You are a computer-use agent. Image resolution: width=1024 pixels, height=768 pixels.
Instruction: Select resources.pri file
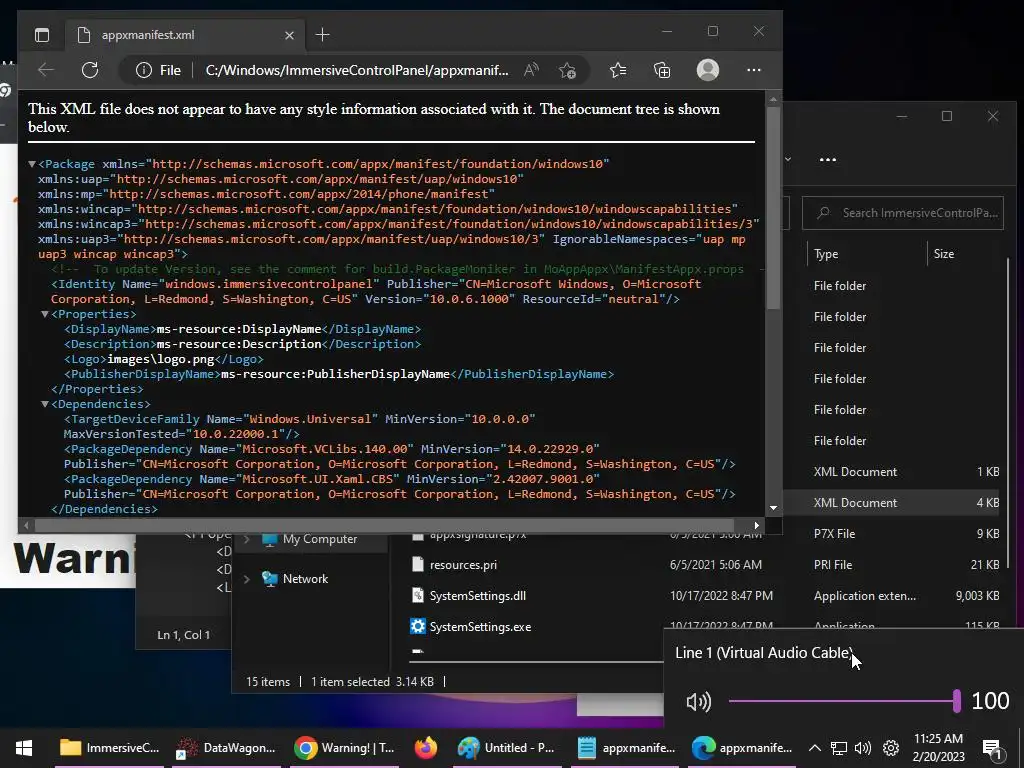pos(463,565)
